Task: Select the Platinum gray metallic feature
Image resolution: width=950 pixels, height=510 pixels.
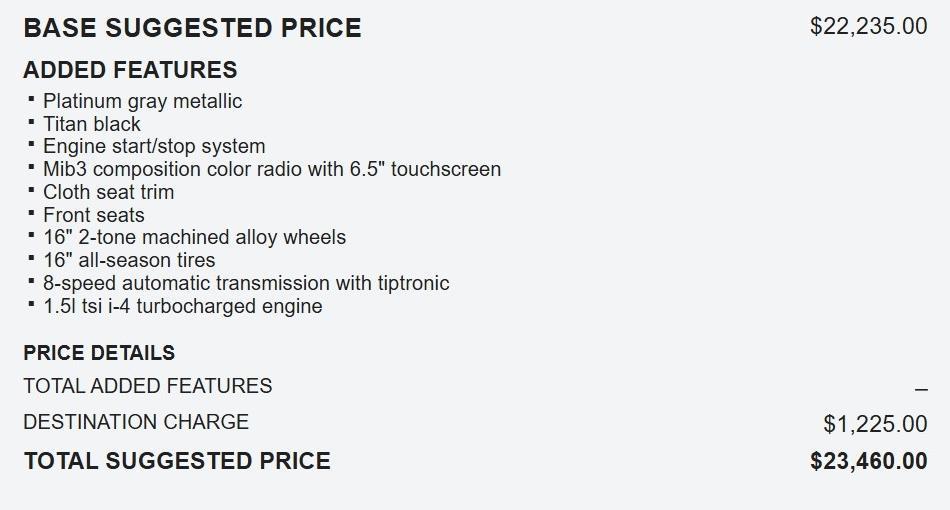Action: 142,101
